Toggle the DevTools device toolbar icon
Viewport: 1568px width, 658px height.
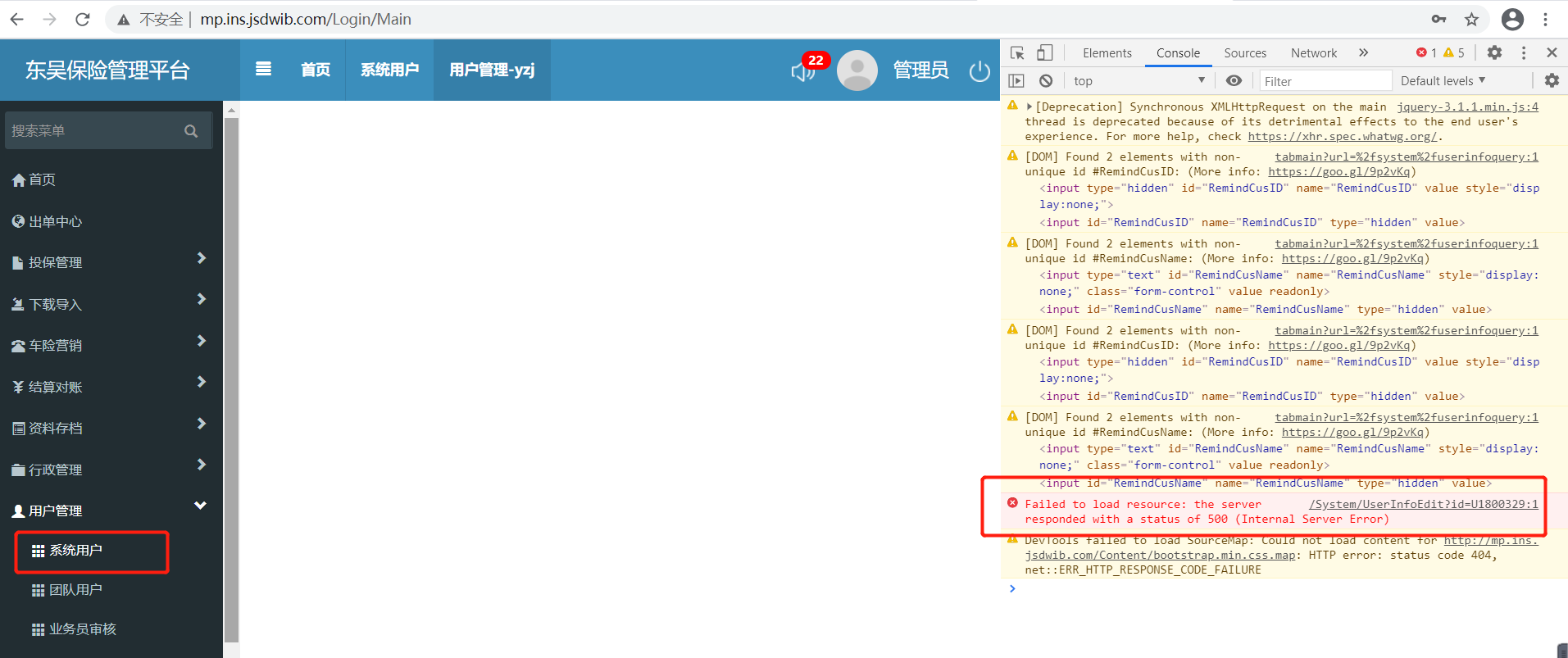(x=1044, y=53)
